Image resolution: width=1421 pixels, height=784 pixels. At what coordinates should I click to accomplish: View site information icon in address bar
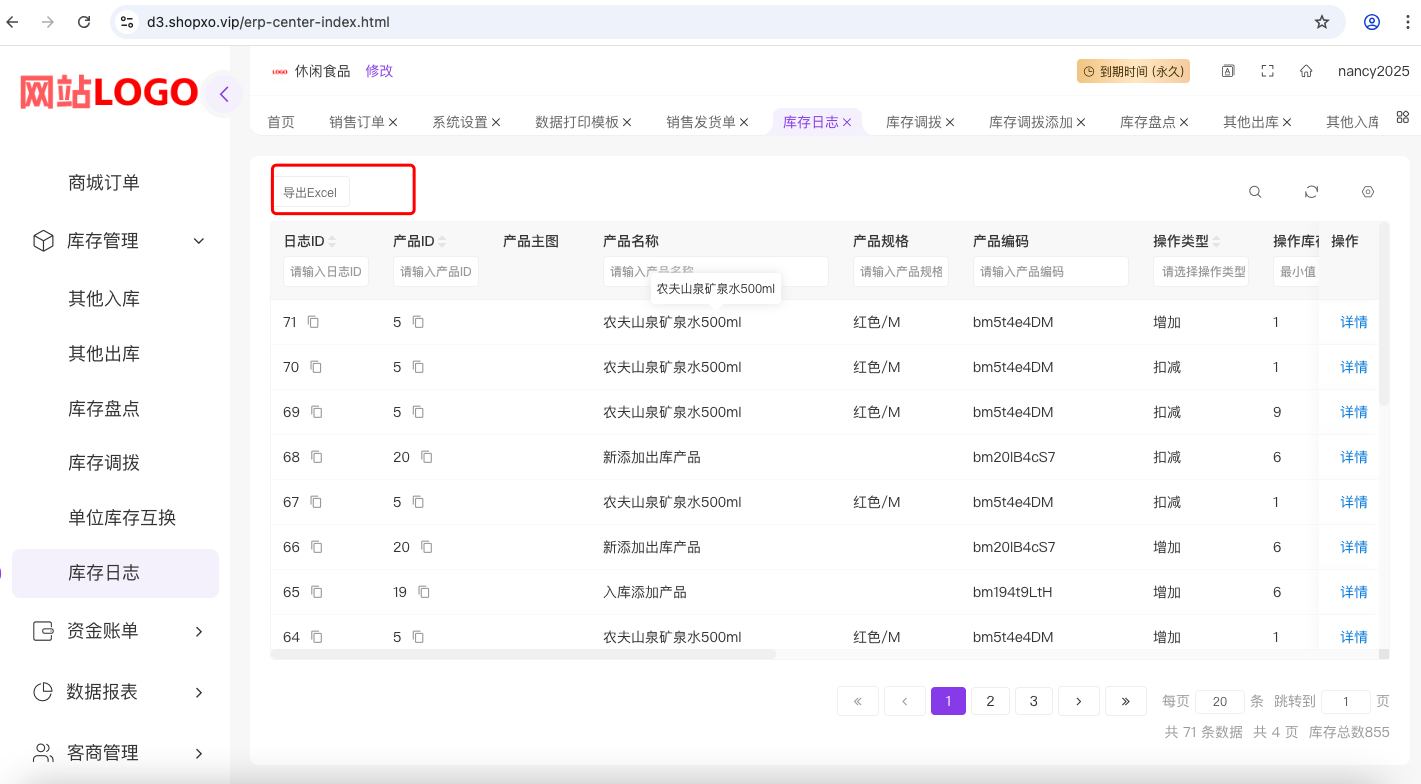pos(125,22)
